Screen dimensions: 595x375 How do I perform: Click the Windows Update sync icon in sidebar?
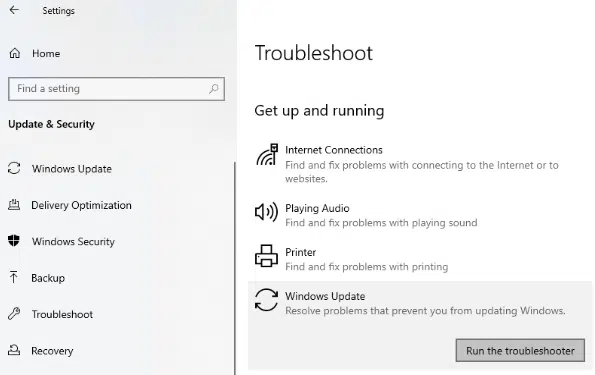pyautogui.click(x=14, y=168)
